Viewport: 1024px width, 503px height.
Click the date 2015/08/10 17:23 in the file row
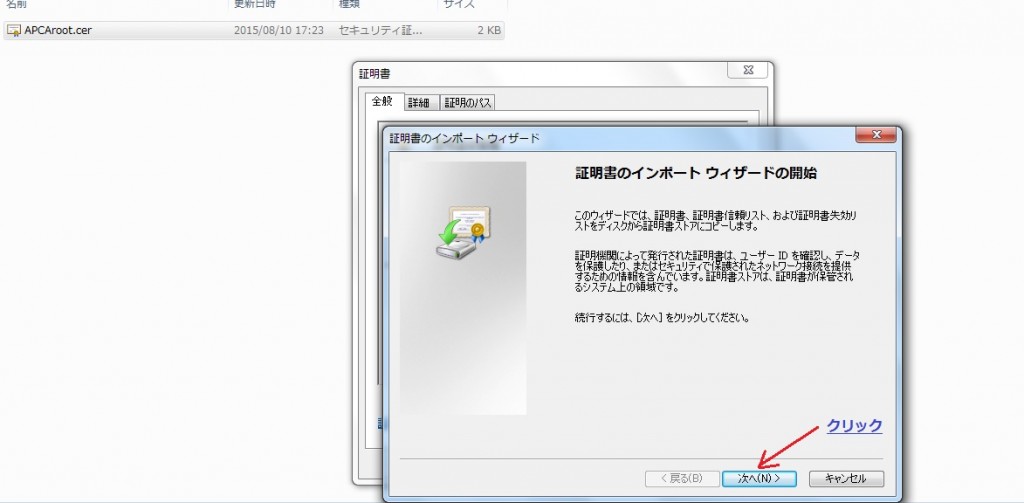(x=279, y=30)
